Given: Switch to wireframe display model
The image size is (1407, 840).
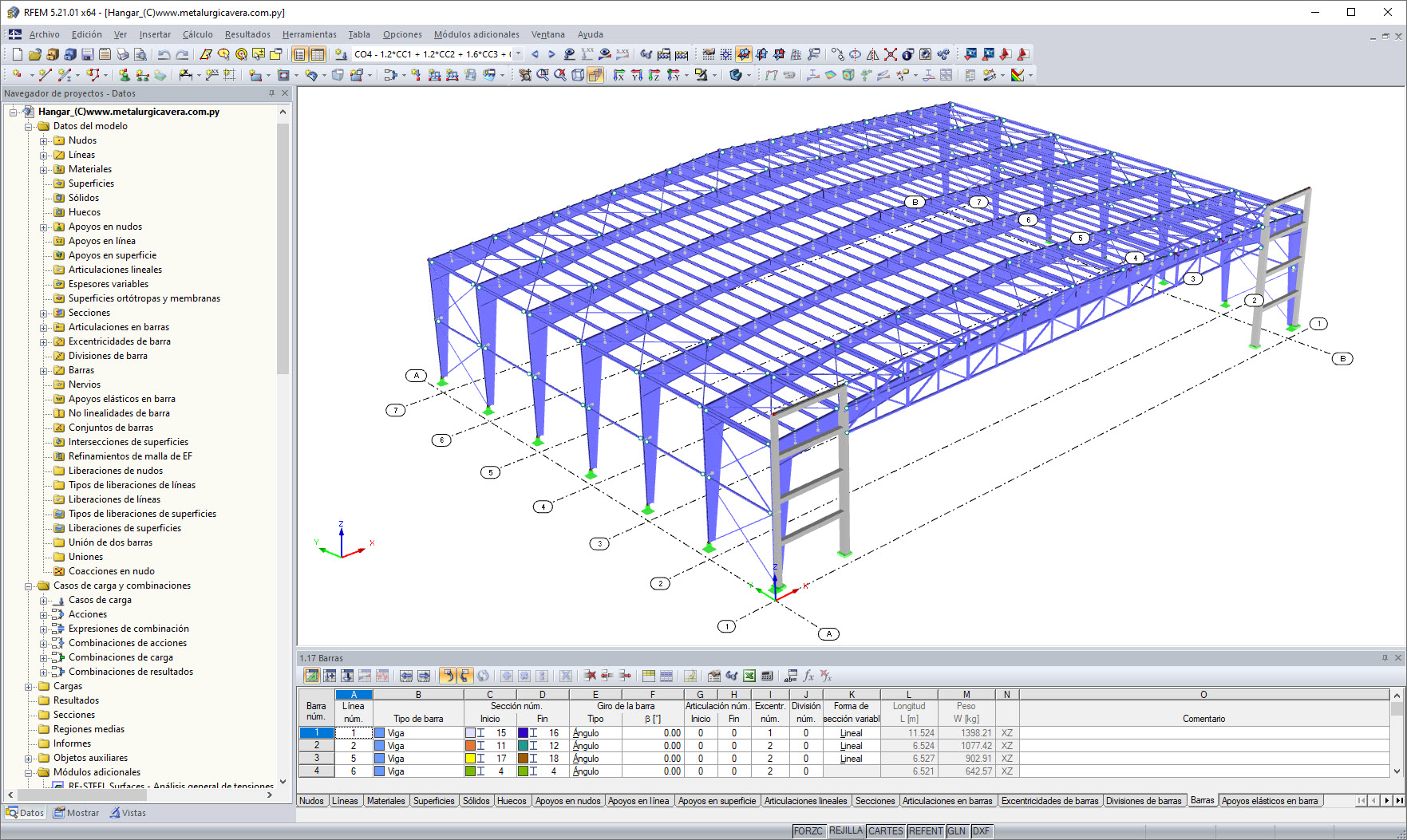Looking at the screenshot, I should coord(578,75).
